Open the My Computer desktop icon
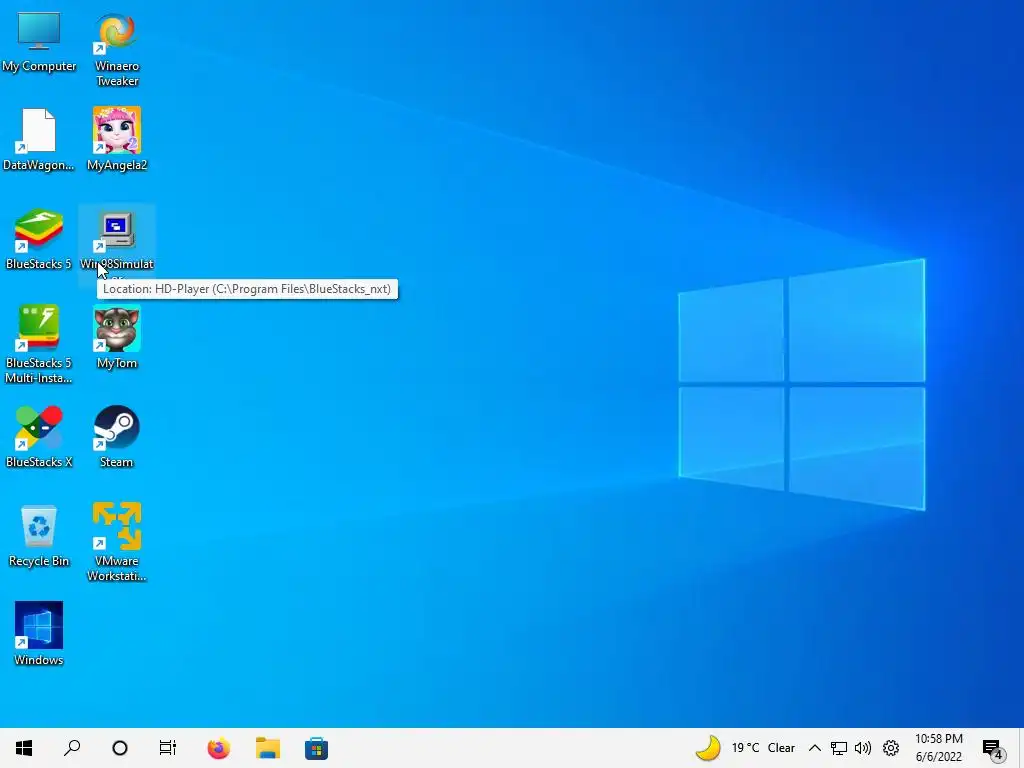Image resolution: width=1024 pixels, height=768 pixels. (x=39, y=42)
